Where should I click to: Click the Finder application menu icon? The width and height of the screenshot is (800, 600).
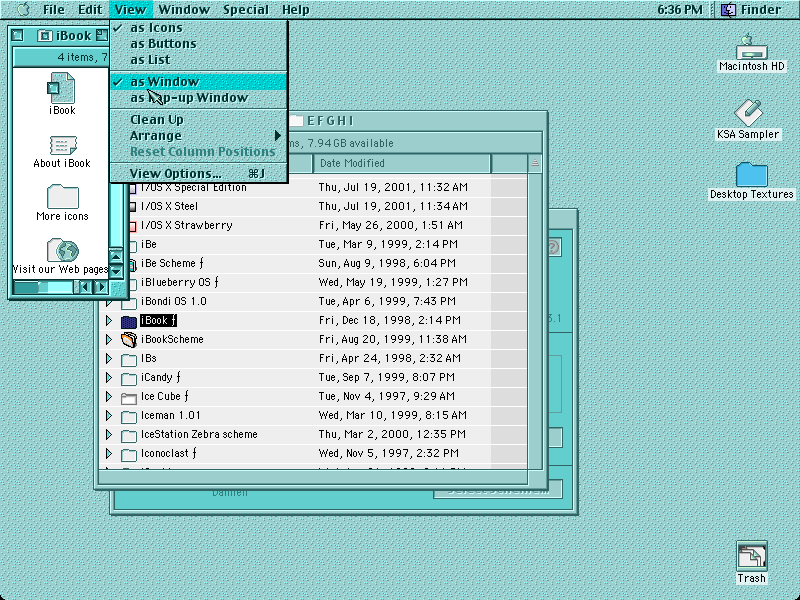point(728,9)
